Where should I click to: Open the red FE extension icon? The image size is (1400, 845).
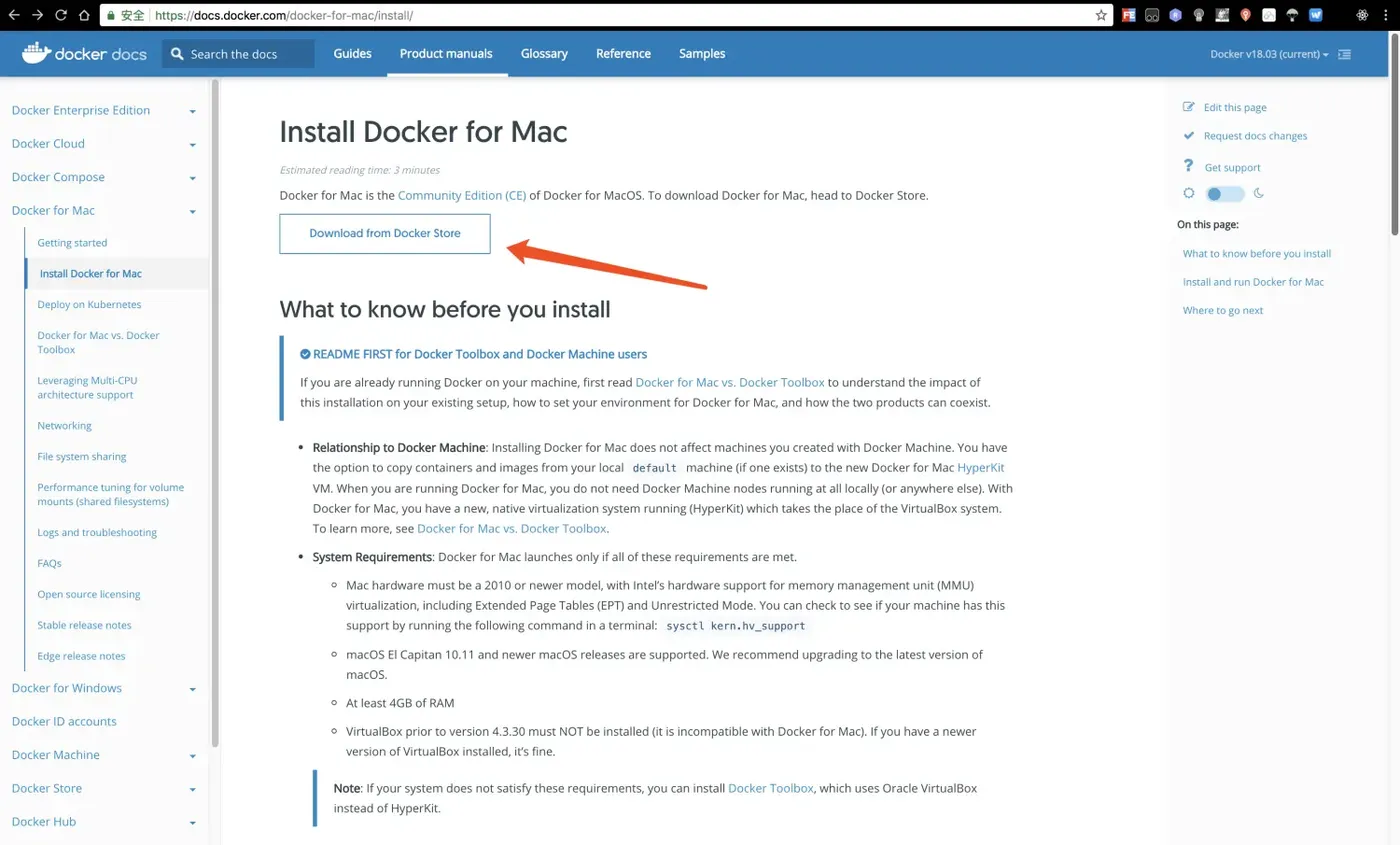pos(1129,15)
